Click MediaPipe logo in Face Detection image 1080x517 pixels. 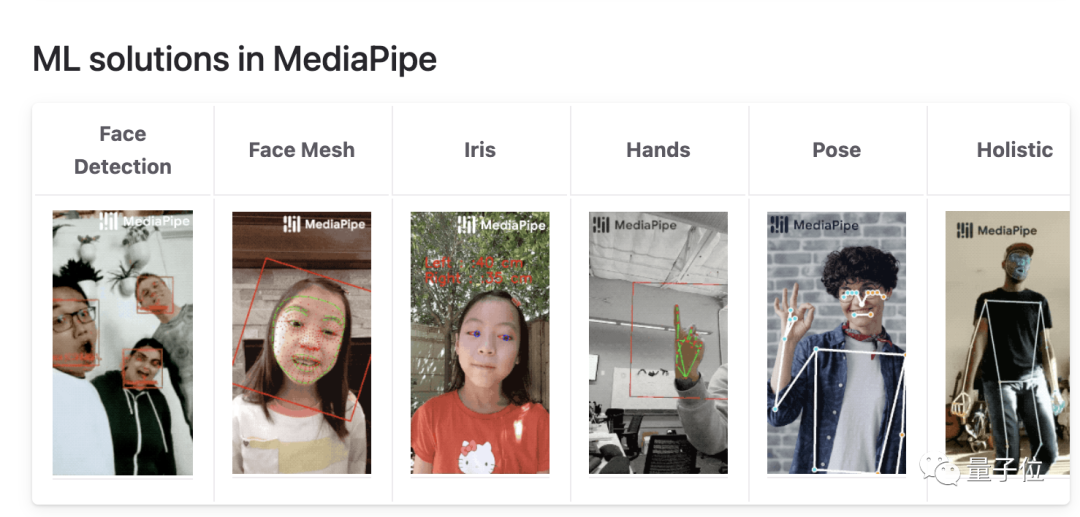coord(148,221)
